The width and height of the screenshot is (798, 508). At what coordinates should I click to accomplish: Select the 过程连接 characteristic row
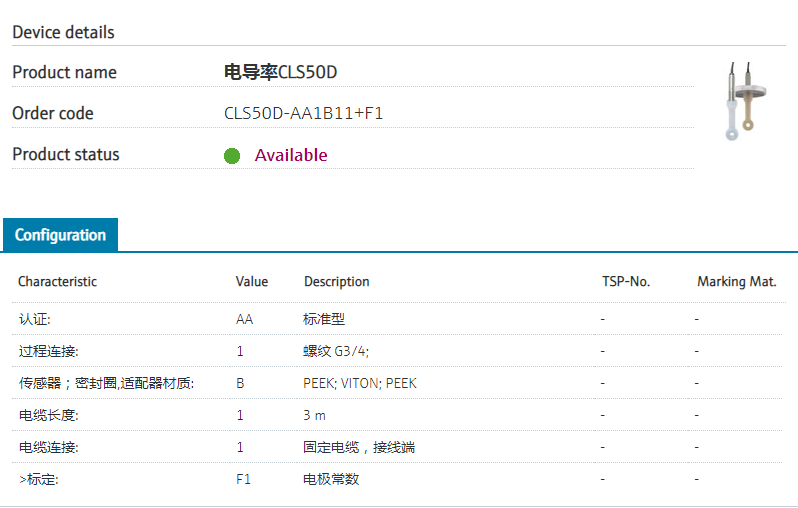click(x=48, y=351)
